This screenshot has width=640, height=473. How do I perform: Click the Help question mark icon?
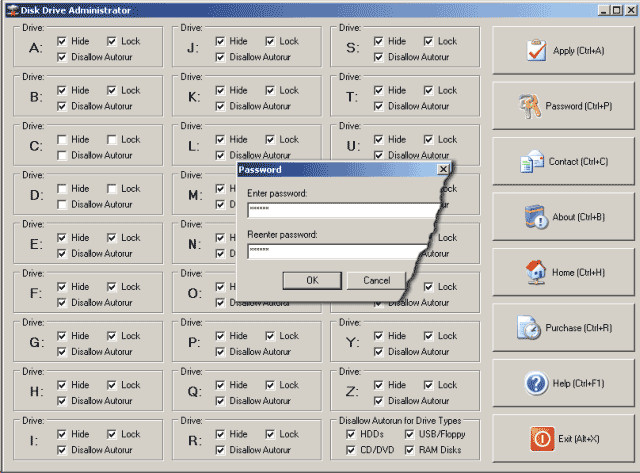pyautogui.click(x=535, y=382)
